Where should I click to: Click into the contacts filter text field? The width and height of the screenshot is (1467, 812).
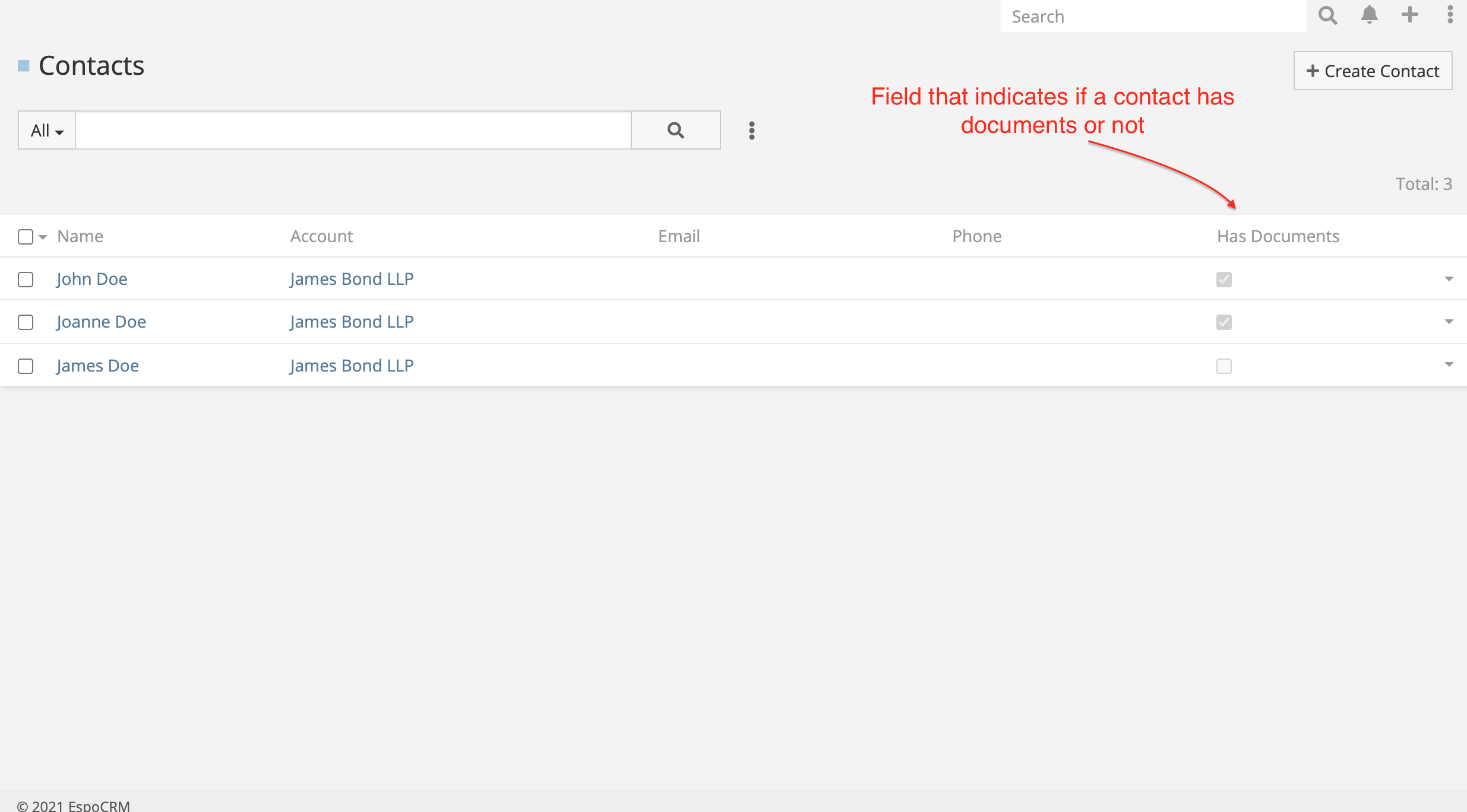(353, 130)
